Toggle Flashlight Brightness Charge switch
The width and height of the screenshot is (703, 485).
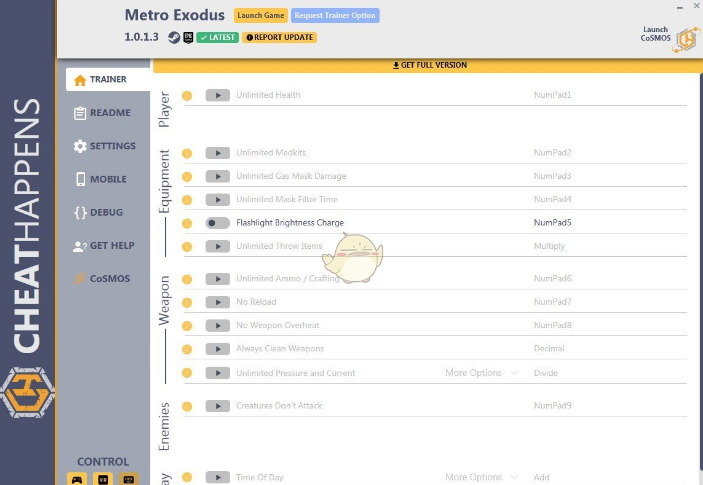point(217,223)
